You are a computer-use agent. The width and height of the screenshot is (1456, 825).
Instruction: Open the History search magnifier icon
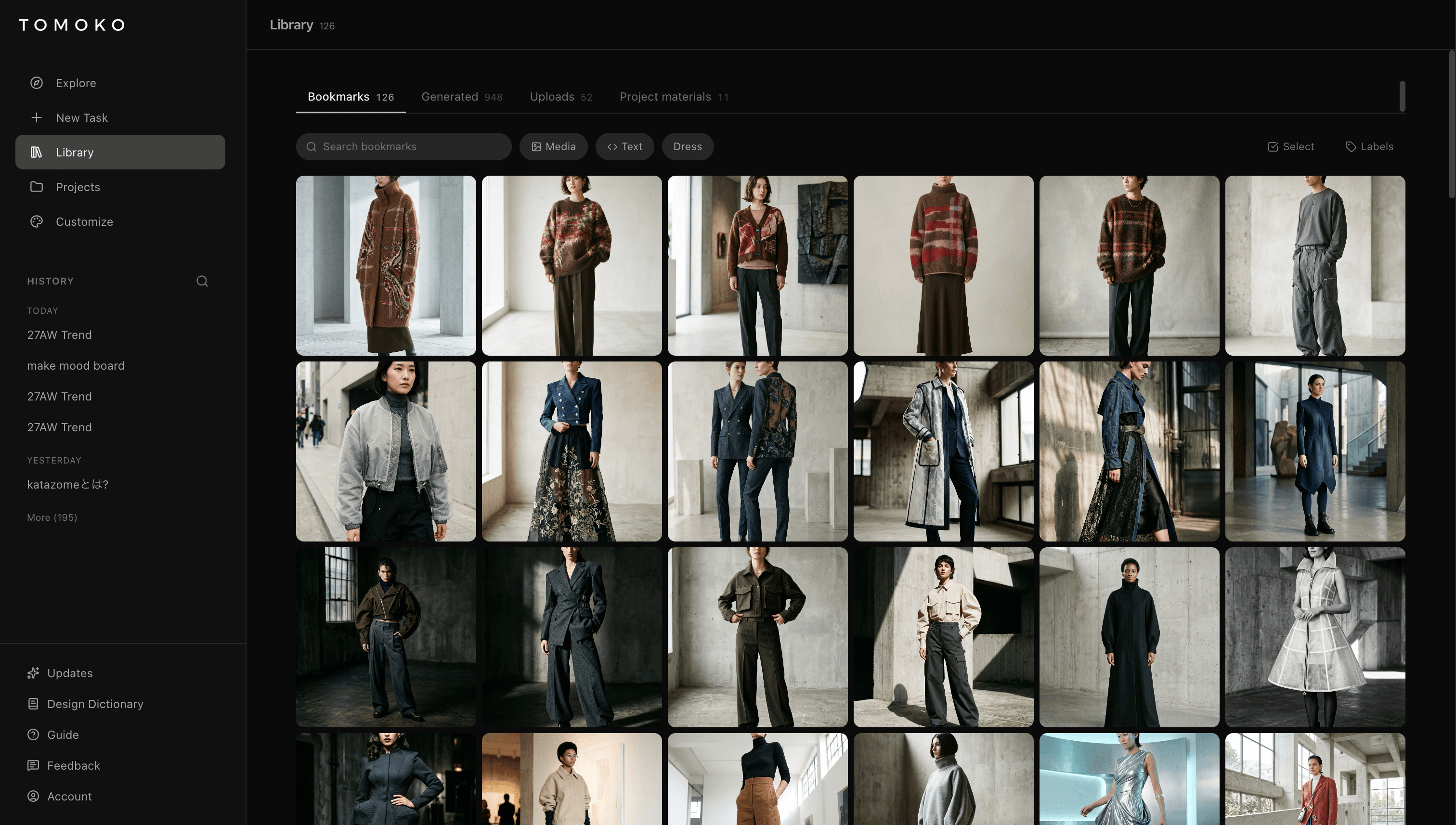202,281
